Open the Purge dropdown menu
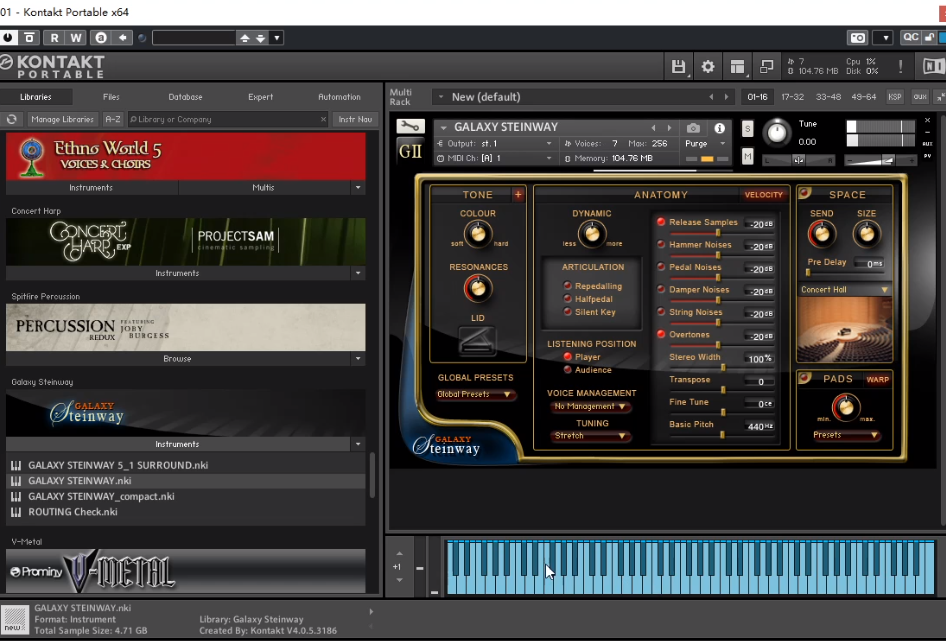The width and height of the screenshot is (946, 641). click(x=705, y=144)
